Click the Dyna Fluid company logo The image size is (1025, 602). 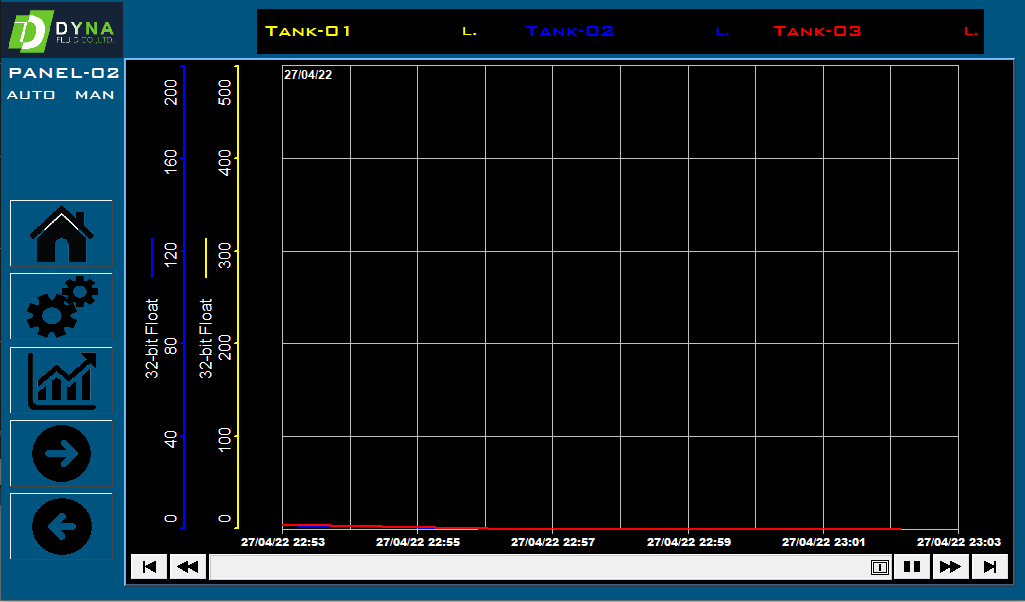click(x=62, y=32)
